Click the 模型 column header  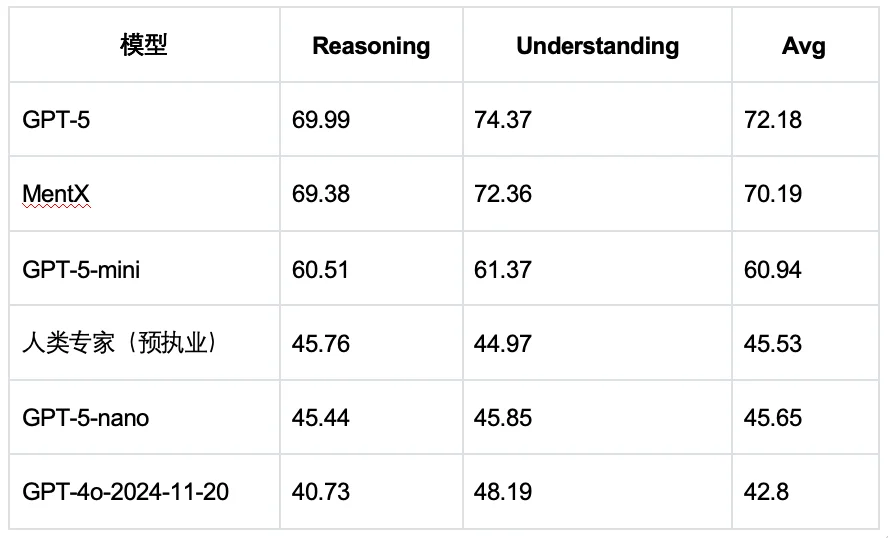[x=143, y=45]
